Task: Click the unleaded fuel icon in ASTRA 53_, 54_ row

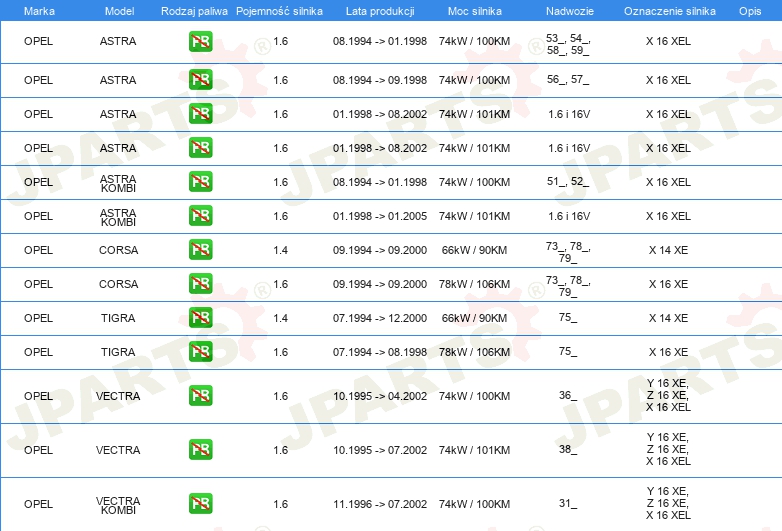Action: click(200, 41)
